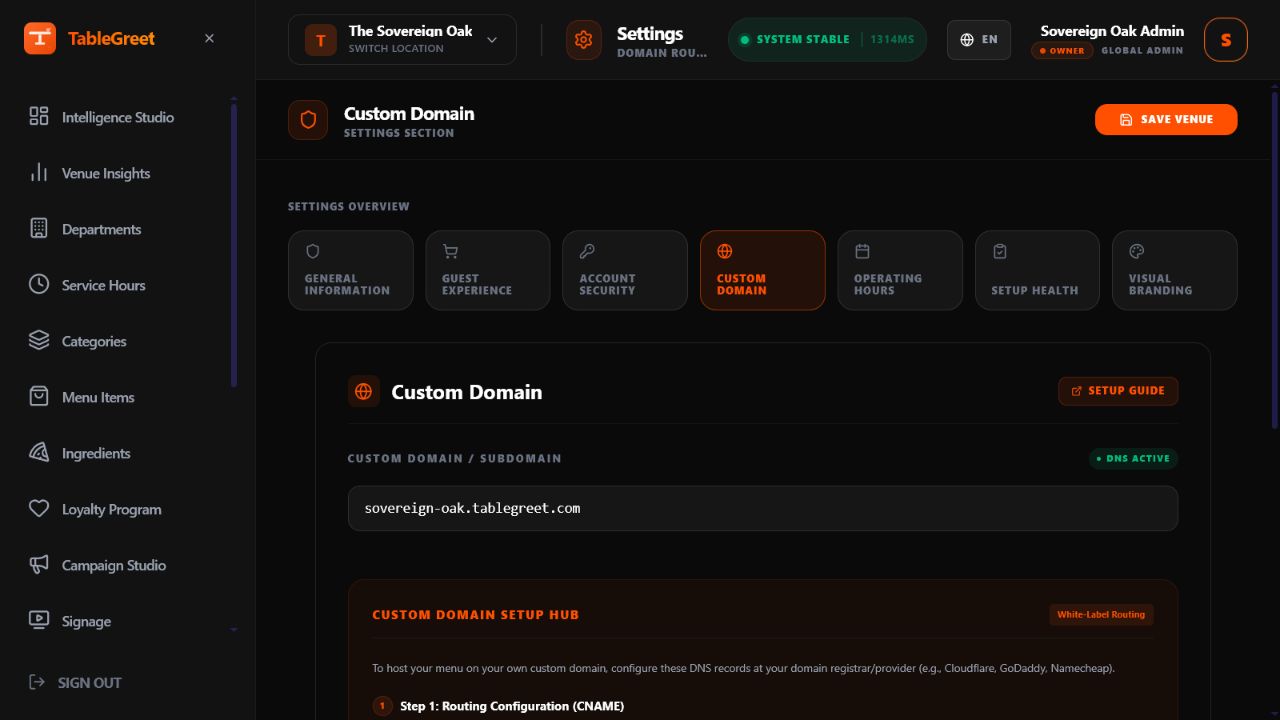Click the sidebar scrollbar

pos(234,245)
